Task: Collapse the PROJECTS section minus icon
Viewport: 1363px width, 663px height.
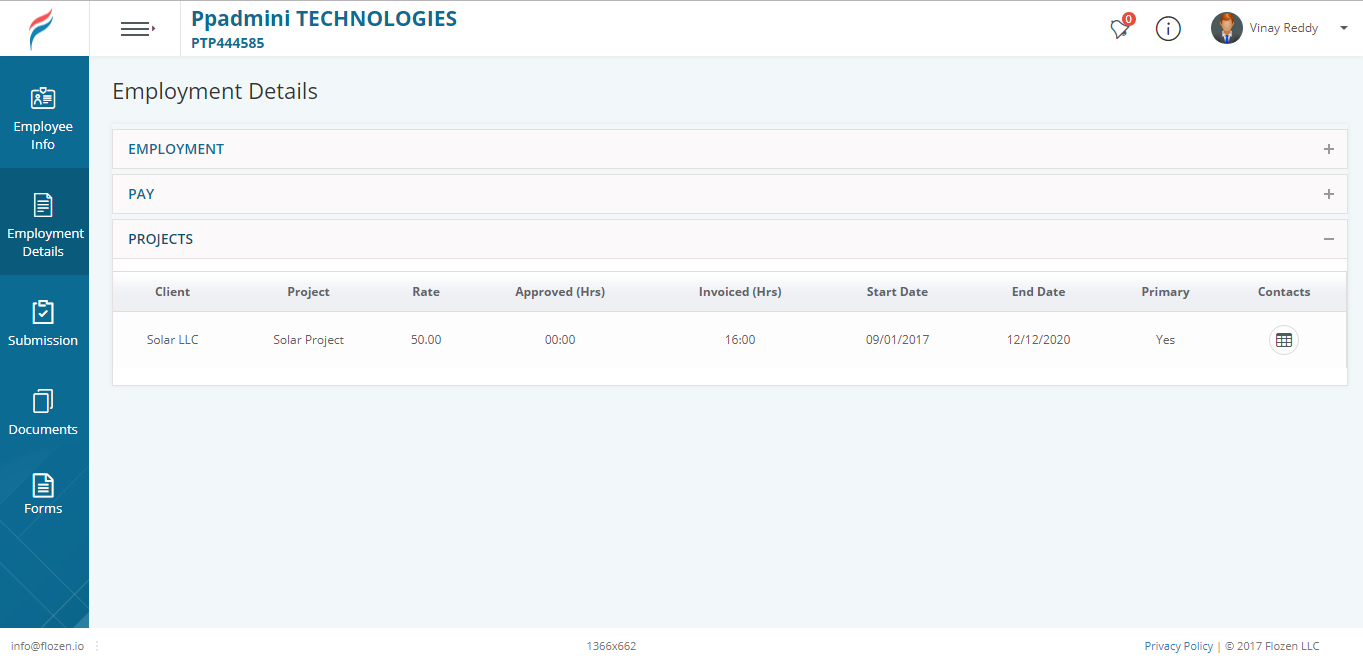Action: pos(1328,239)
